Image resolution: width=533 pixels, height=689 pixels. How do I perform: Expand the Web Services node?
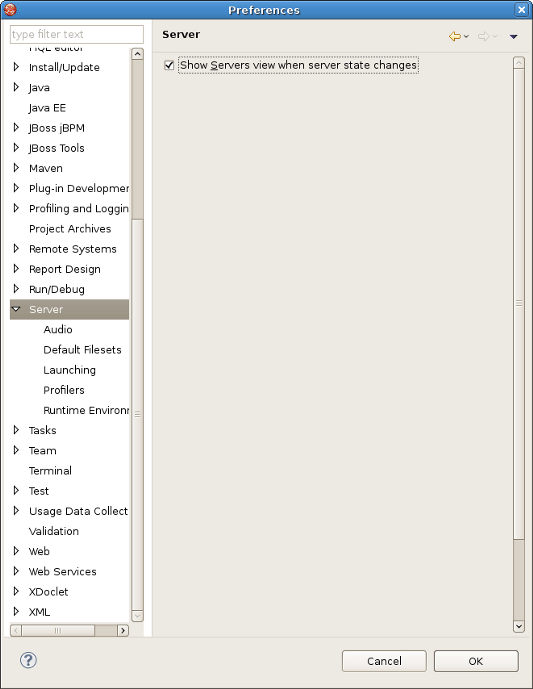click(x=16, y=571)
